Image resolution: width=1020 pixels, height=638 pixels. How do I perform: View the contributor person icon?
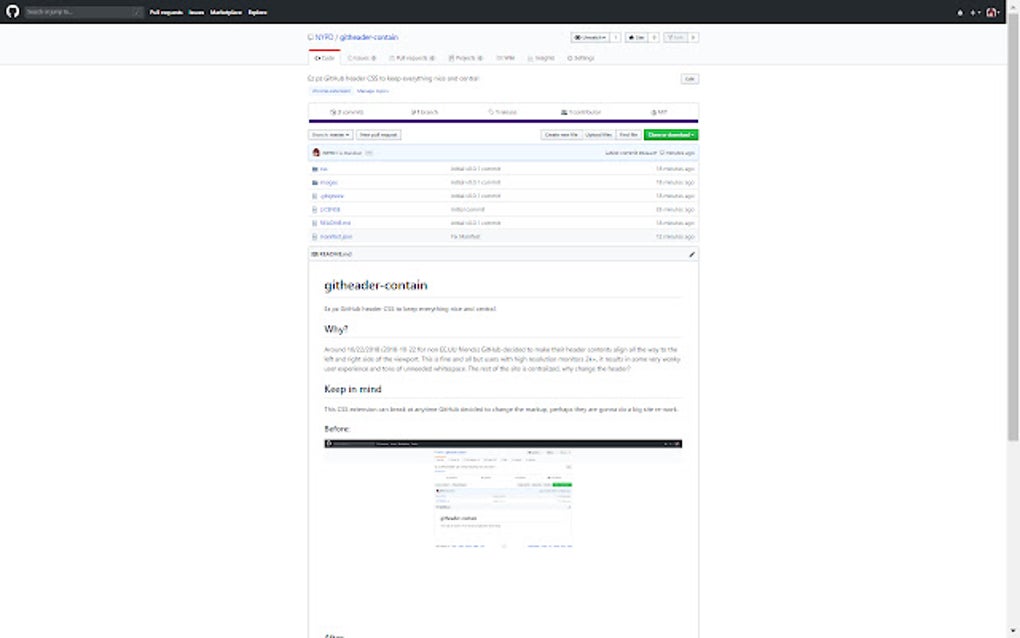562,111
